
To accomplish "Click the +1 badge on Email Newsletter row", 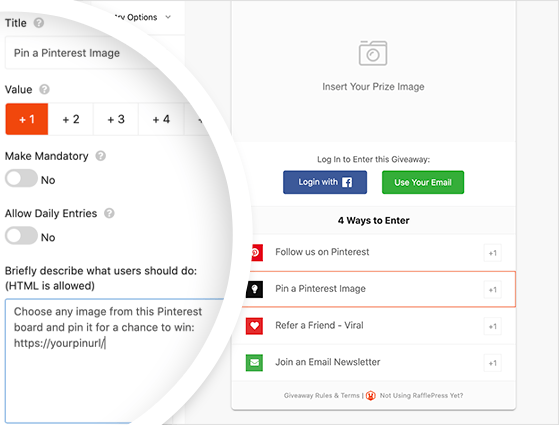I will [492, 363].
